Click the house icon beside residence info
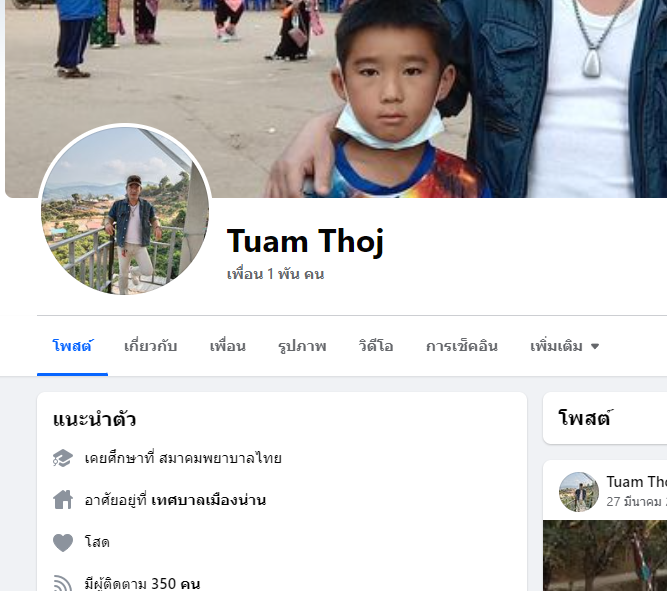 click(63, 500)
